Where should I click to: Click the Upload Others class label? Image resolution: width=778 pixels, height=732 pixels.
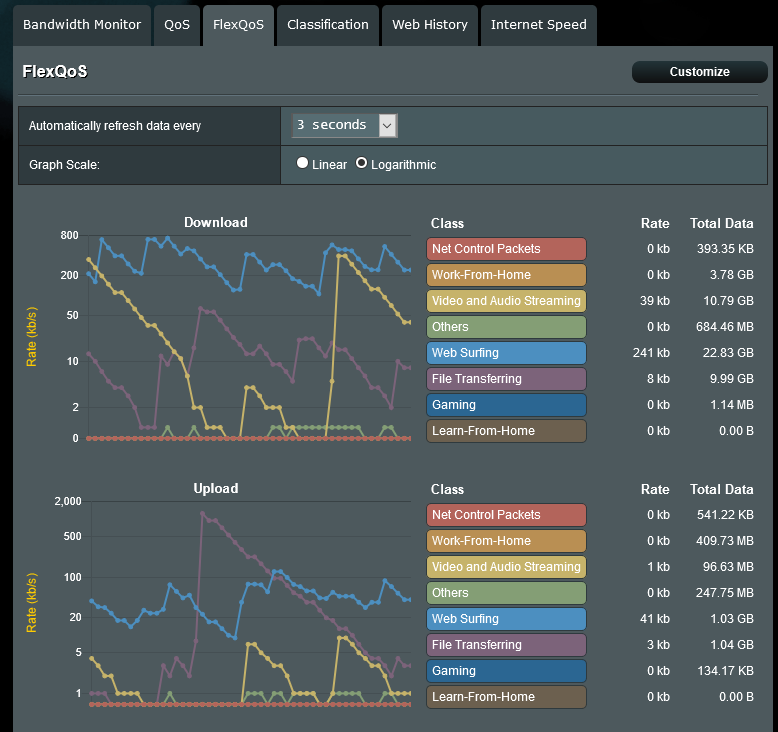(506, 593)
